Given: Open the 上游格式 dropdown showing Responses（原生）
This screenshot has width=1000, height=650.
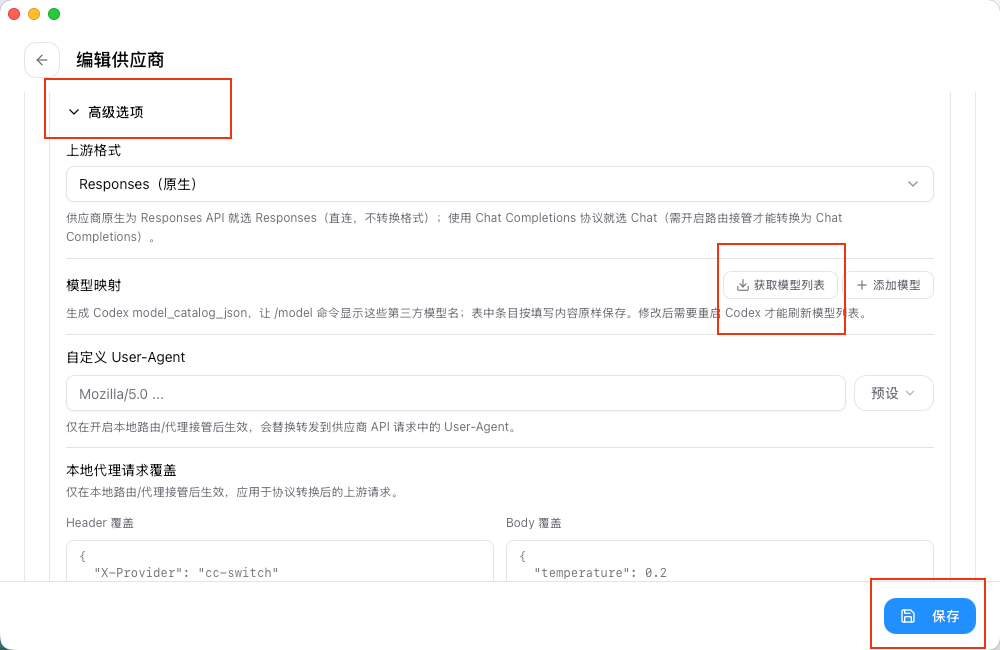Looking at the screenshot, I should coord(499,184).
